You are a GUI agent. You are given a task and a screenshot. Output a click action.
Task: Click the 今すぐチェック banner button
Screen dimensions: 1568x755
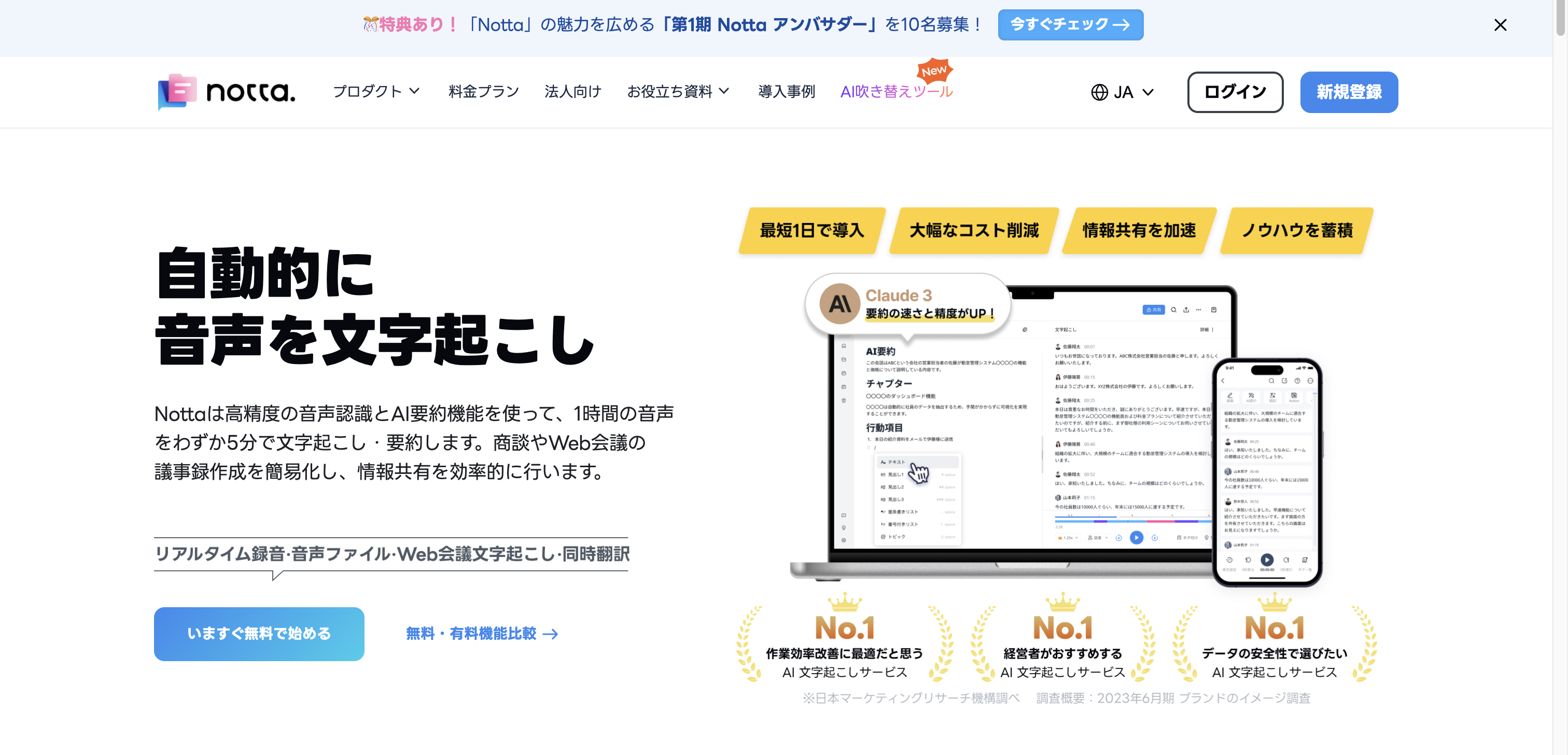click(1070, 25)
